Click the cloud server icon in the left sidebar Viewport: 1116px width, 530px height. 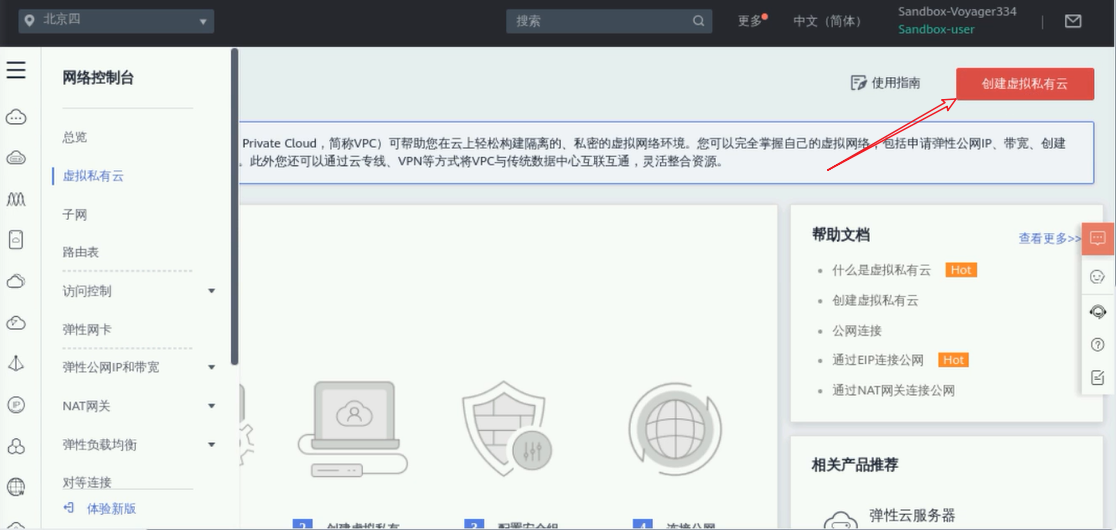(16, 158)
